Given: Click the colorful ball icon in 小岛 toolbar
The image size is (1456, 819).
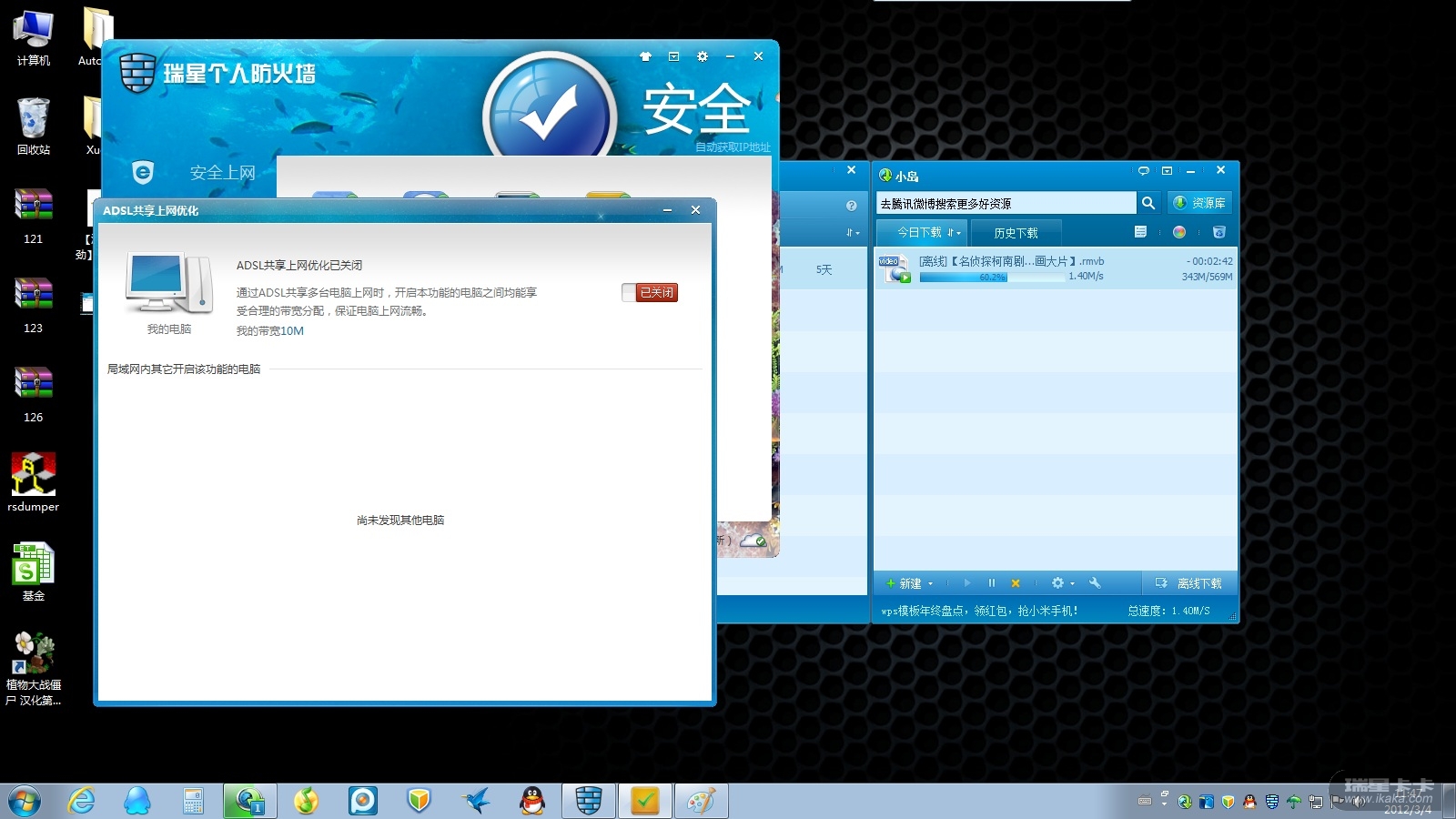Looking at the screenshot, I should 1179,232.
